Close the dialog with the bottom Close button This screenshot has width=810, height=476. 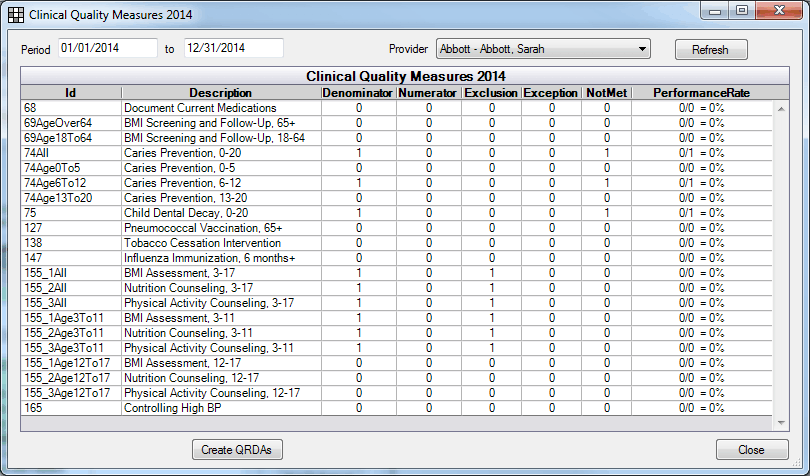751,449
